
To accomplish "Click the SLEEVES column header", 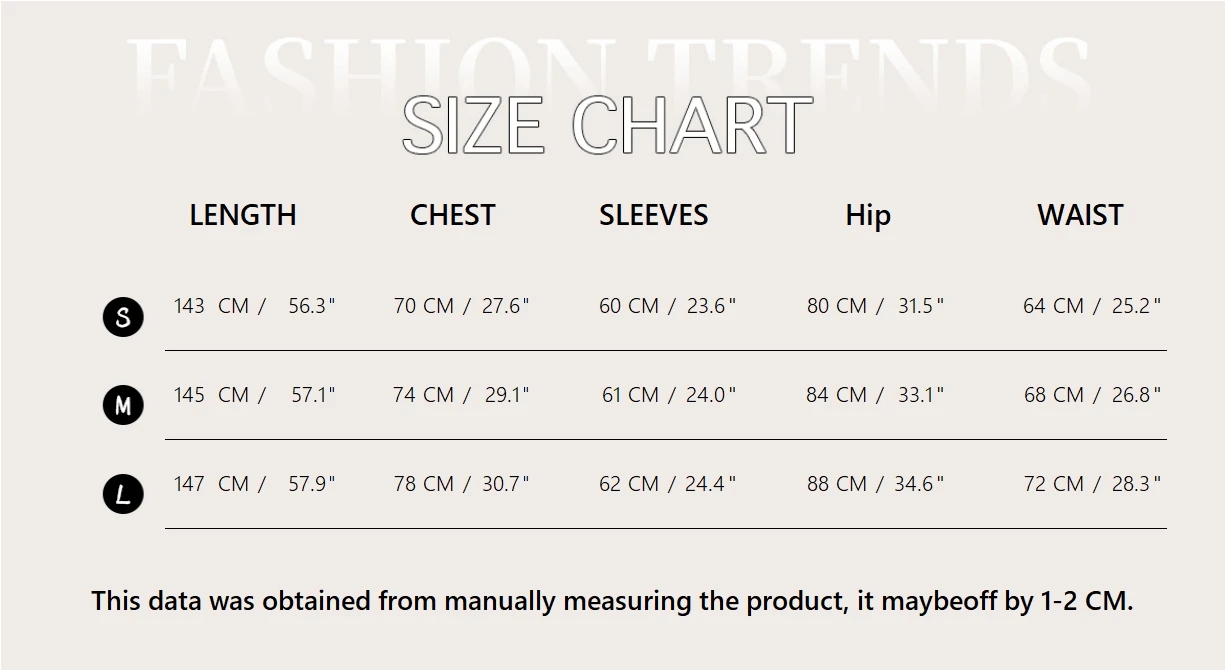I will pyautogui.click(x=653, y=215).
